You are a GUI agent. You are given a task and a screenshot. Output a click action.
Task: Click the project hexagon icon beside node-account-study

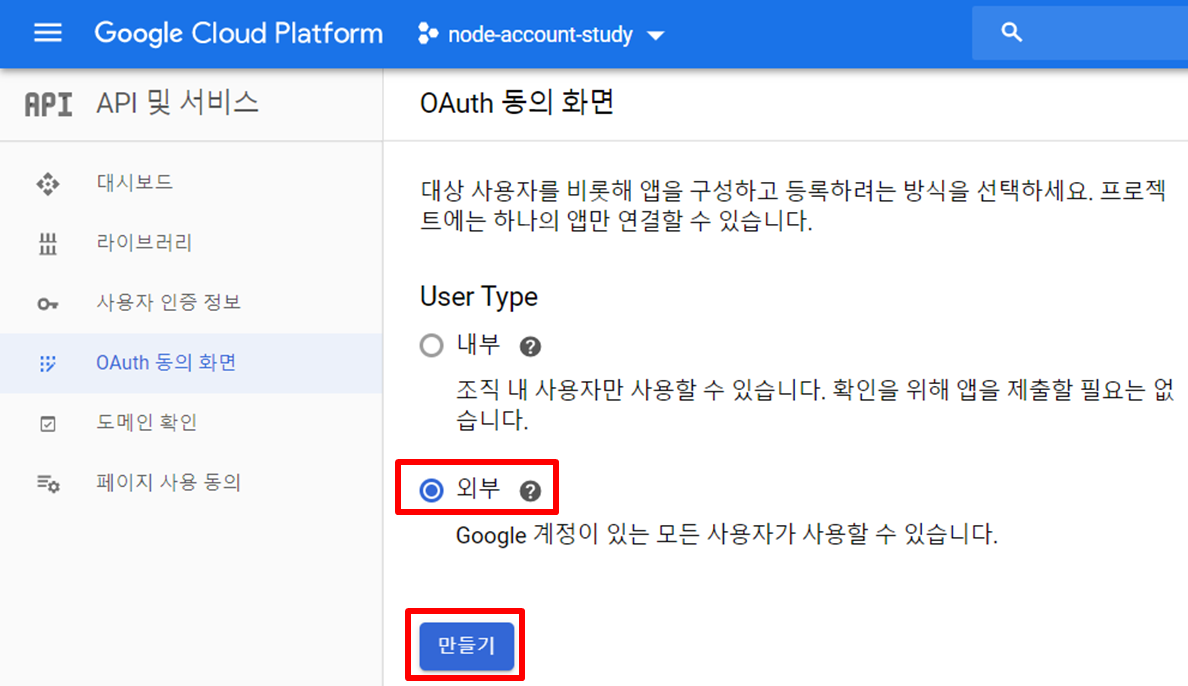point(427,34)
